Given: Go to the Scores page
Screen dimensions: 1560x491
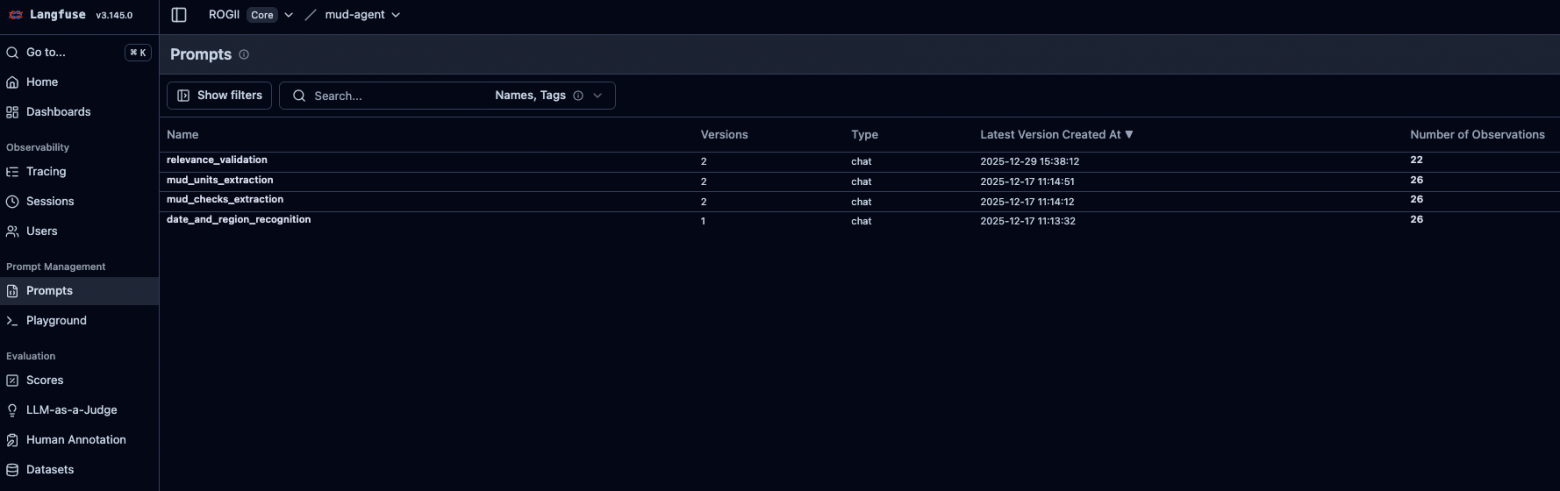Looking at the screenshot, I should pos(44,380).
